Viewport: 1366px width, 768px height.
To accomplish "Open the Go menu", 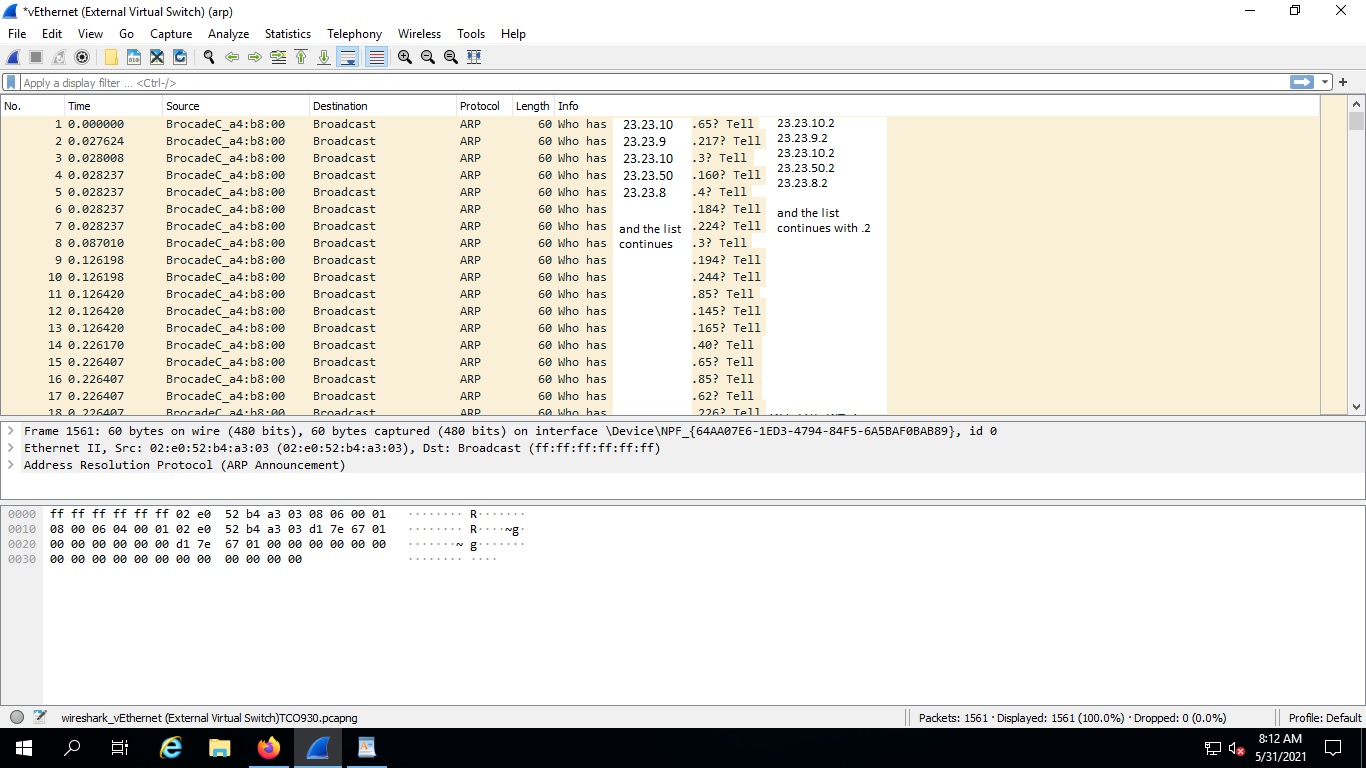I will 126,33.
